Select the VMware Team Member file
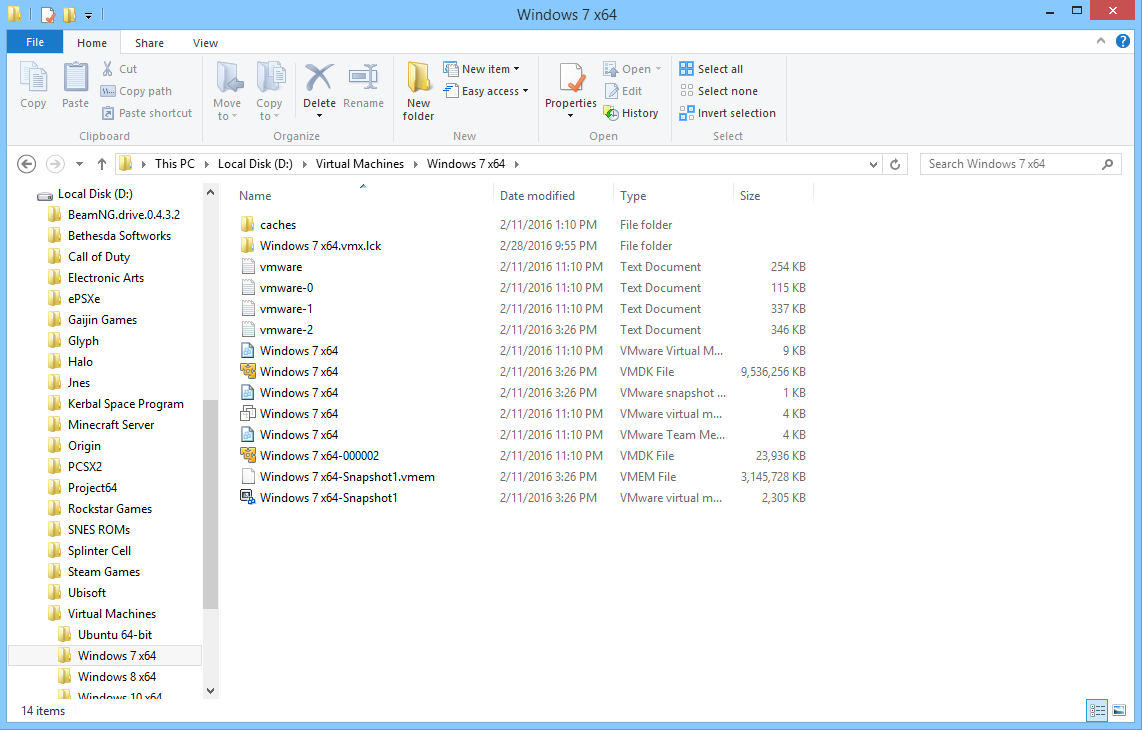Screen dimensions: 1142x730 coord(522,434)
